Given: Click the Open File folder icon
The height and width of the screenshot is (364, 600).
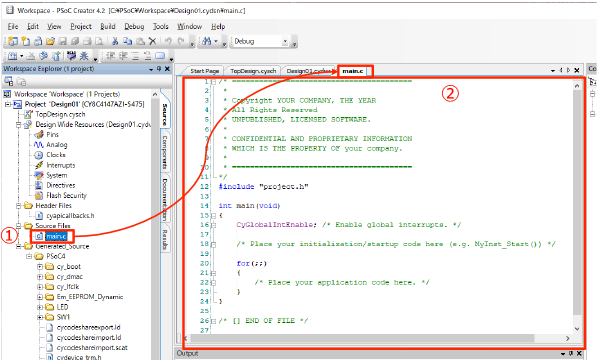Looking at the screenshot, I should [x=50, y=41].
